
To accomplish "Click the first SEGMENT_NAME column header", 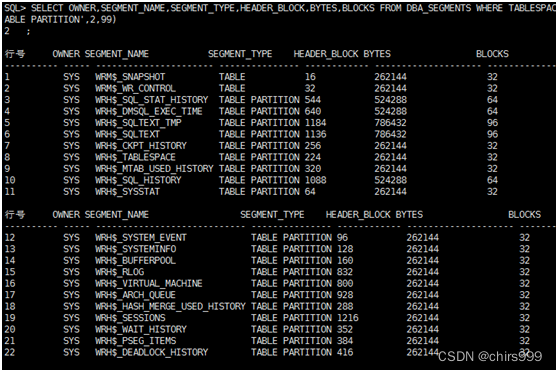I will [x=117, y=54].
